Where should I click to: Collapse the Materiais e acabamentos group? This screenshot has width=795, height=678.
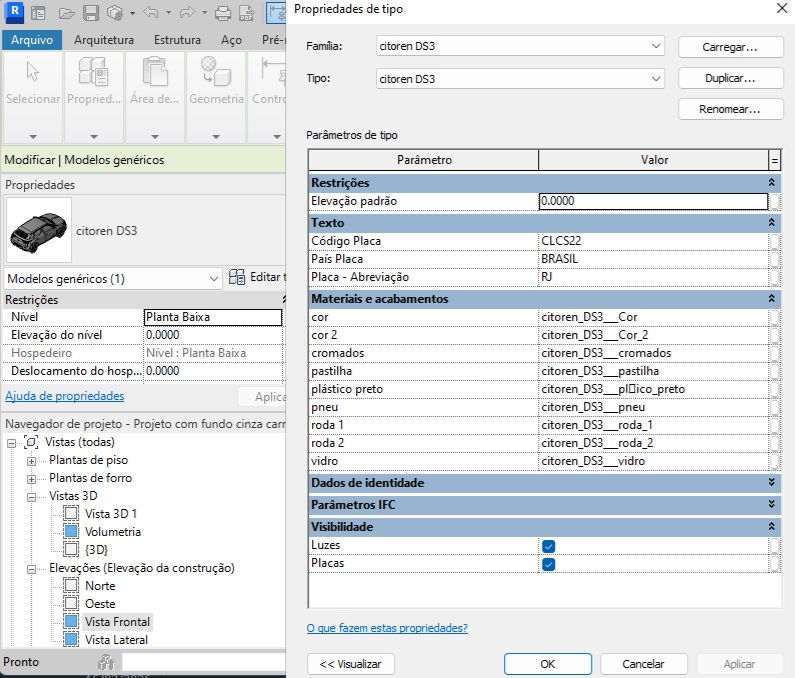pyautogui.click(x=771, y=298)
